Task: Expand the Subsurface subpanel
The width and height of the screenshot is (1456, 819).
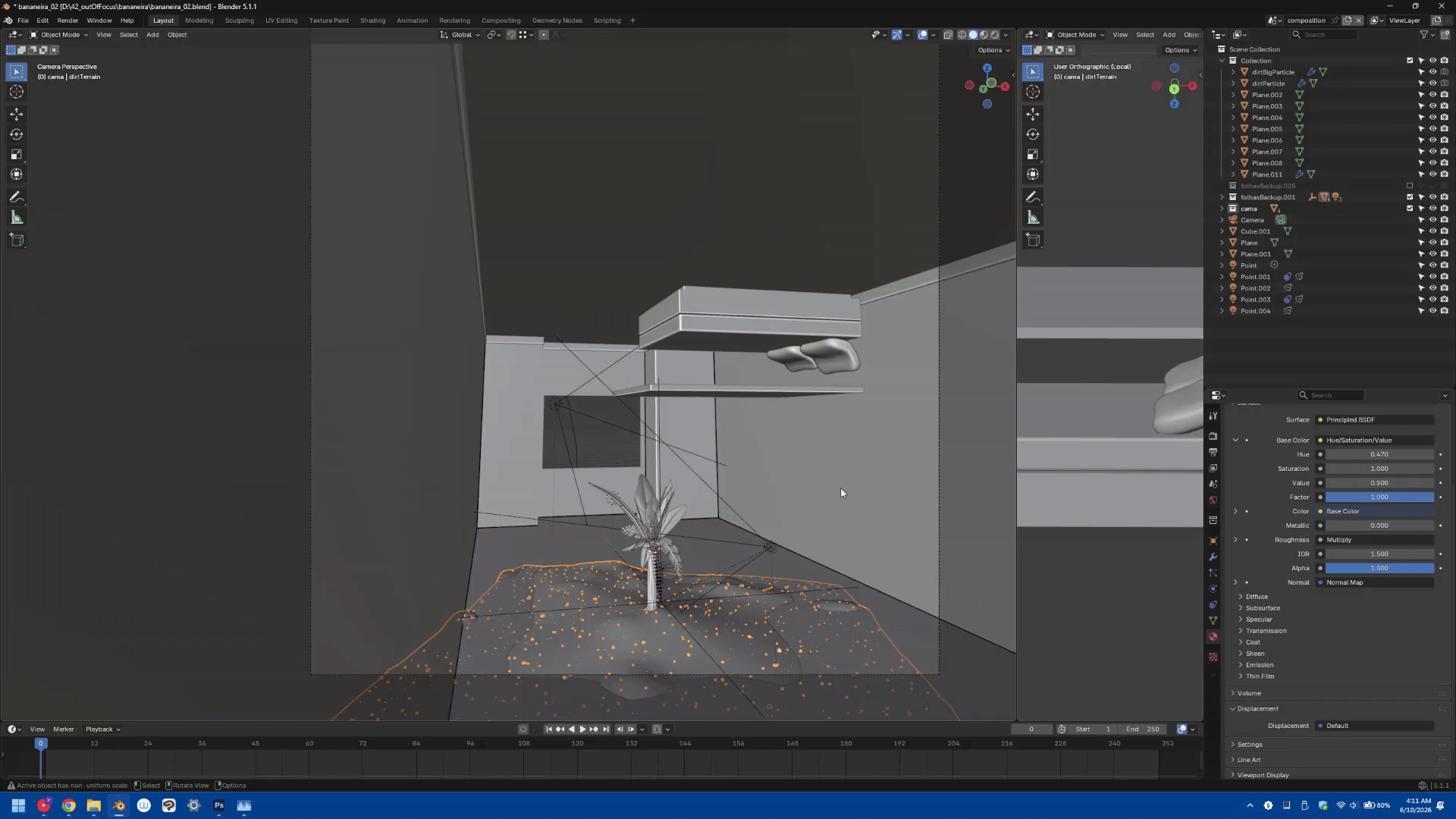Action: (x=1263, y=608)
